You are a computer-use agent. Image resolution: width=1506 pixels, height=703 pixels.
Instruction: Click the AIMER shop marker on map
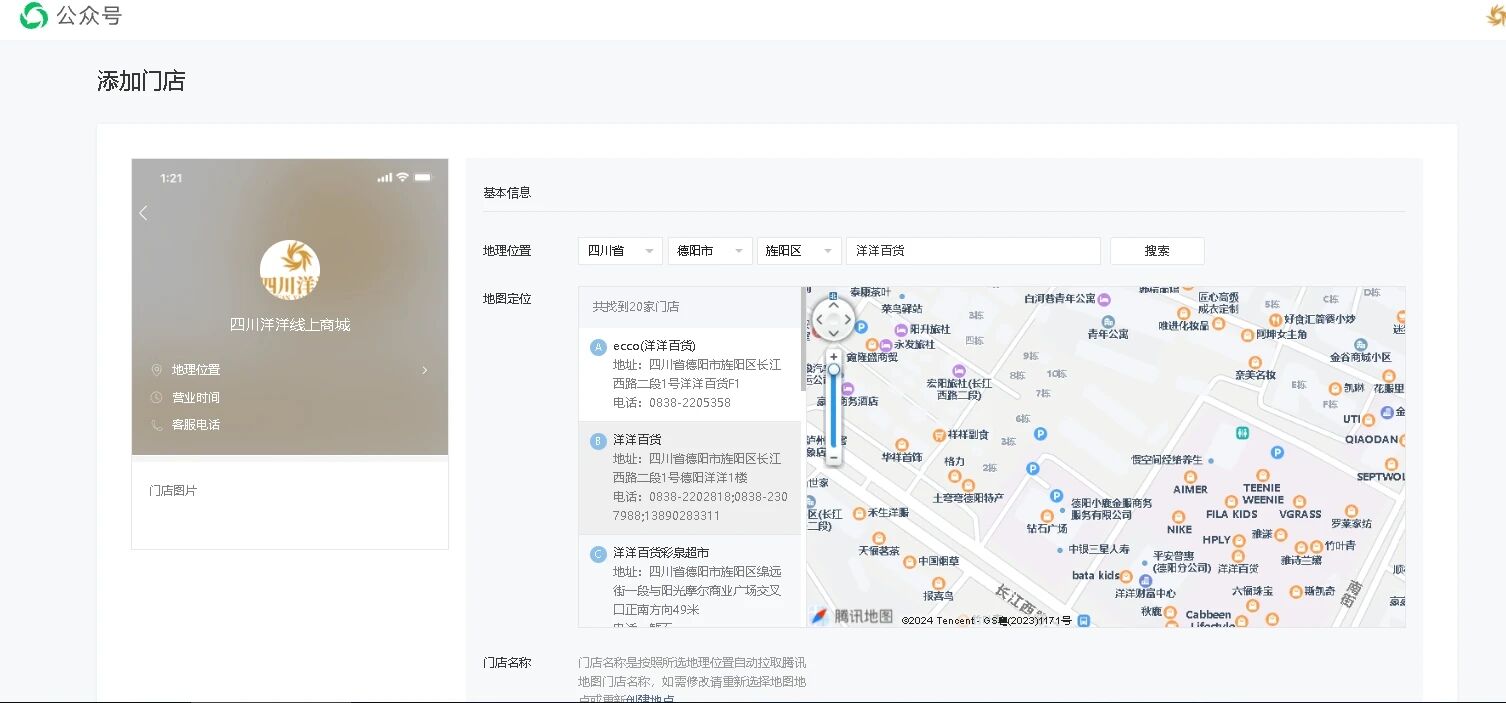pos(1190,475)
